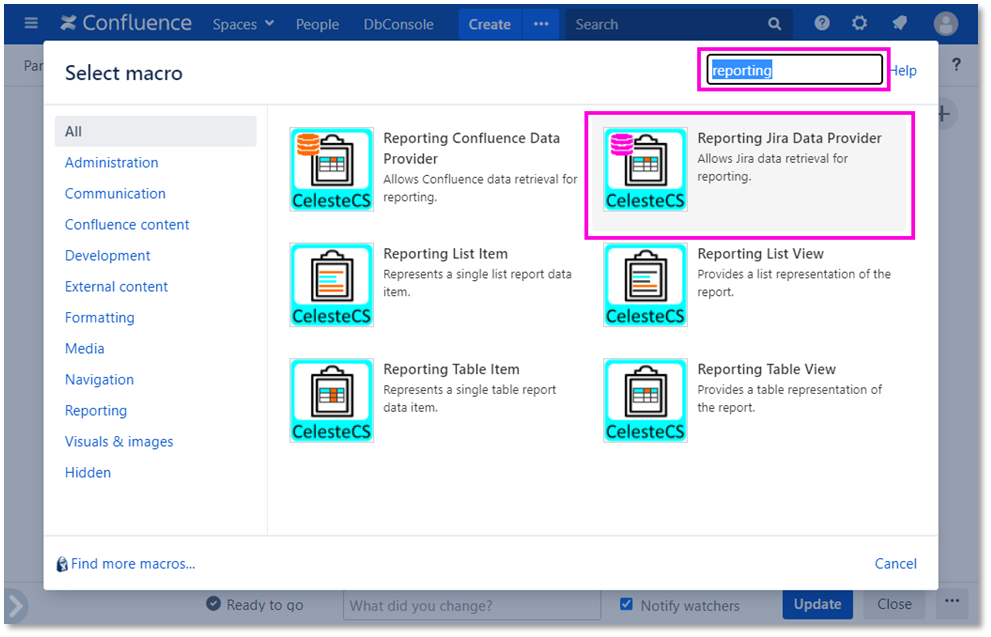
Task: Click the Ready to go checkmark icon
Action: click(214, 604)
